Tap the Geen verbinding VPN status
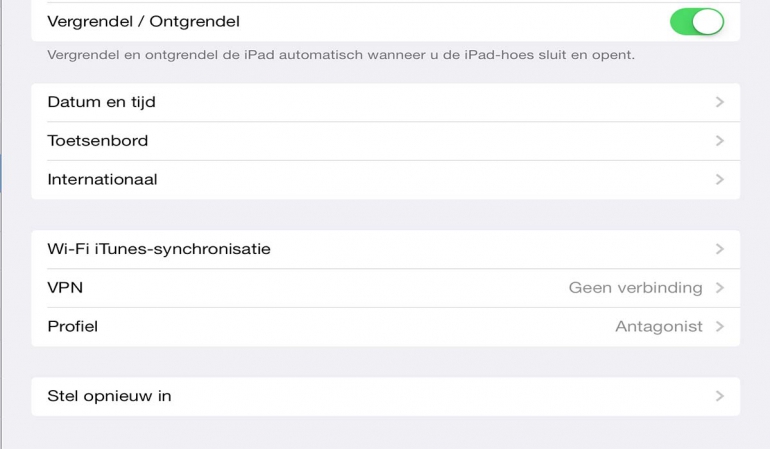This screenshot has width=770, height=449. tap(635, 288)
